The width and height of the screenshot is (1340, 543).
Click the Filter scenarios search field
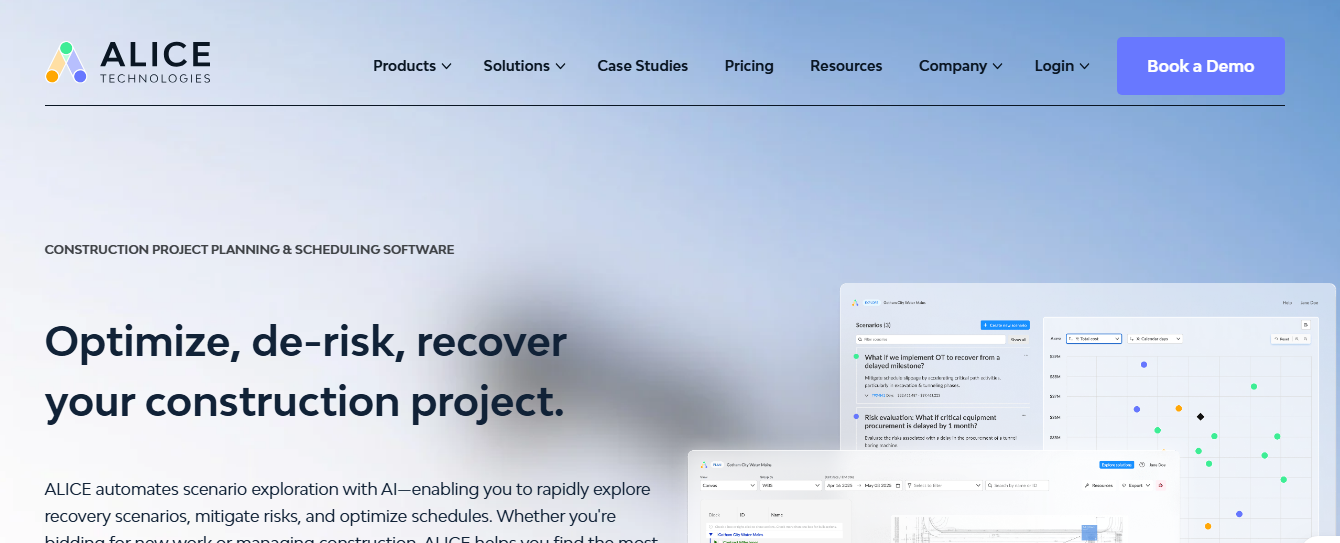(930, 340)
